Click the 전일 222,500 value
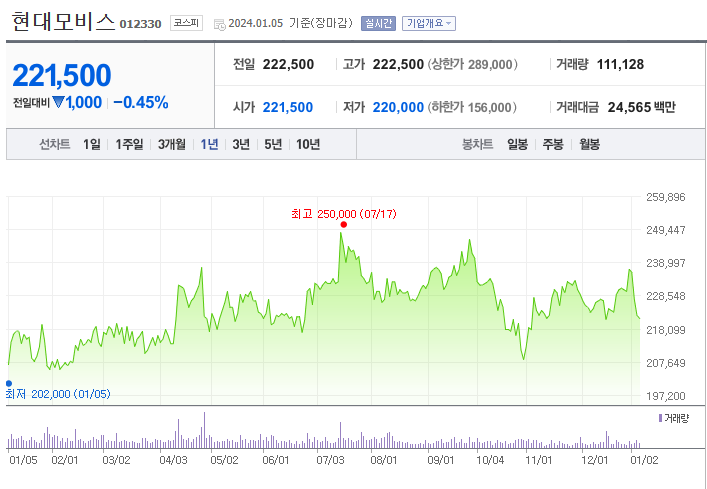Screen dimensions: 707x489 288,64
